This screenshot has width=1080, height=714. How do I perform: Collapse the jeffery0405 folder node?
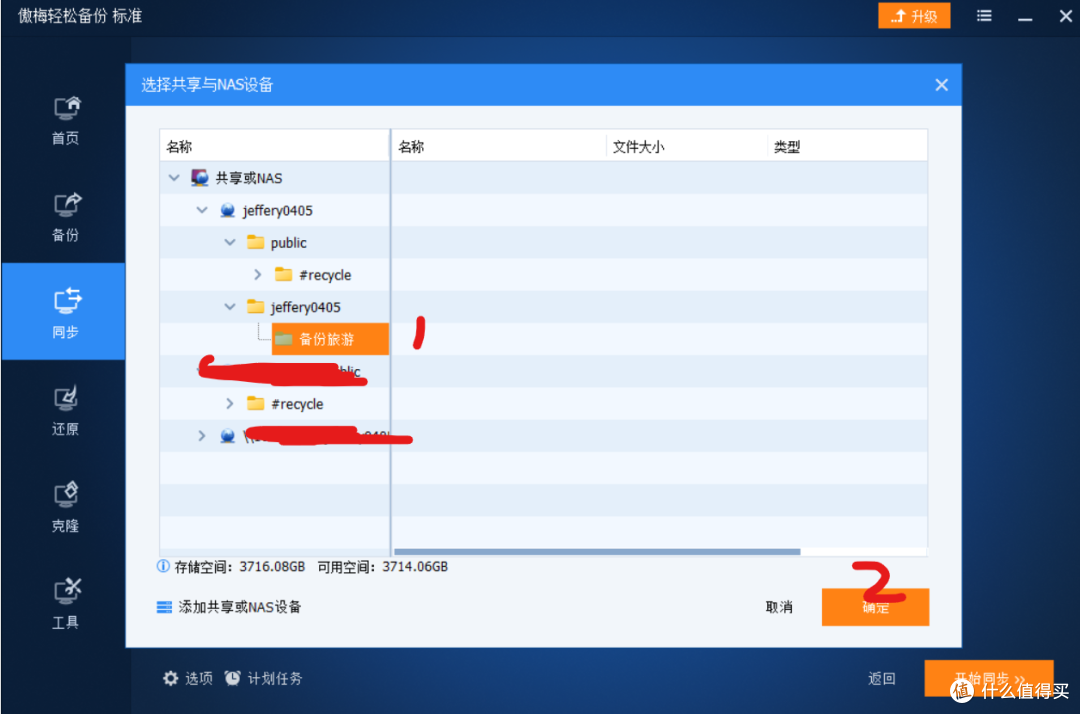pyautogui.click(x=230, y=307)
